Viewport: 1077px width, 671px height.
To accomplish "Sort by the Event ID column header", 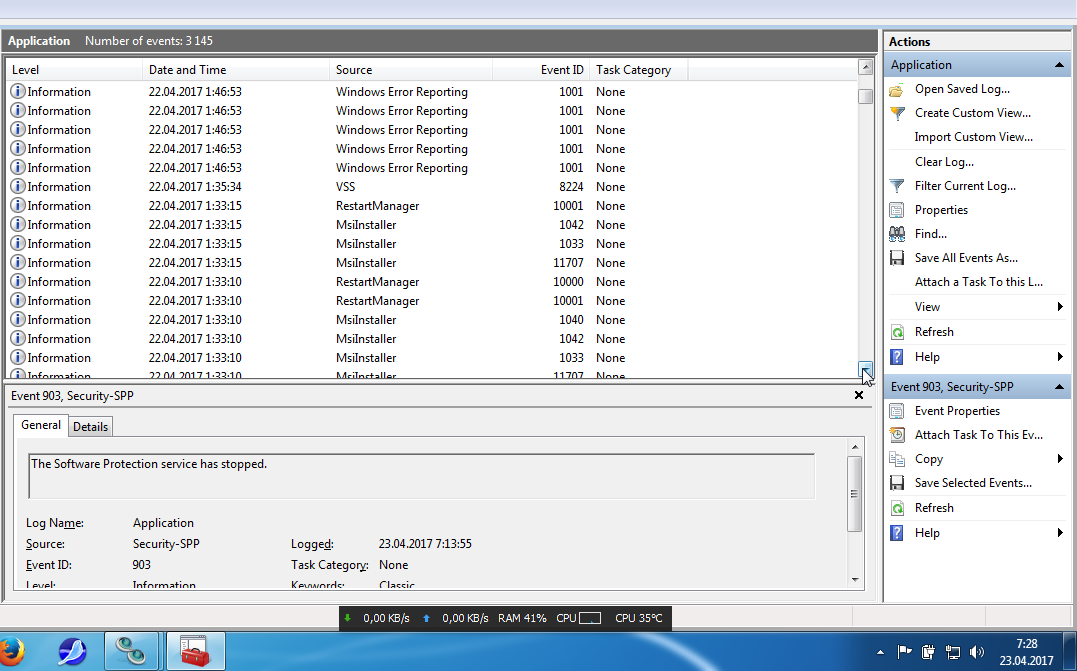I will (541, 70).
